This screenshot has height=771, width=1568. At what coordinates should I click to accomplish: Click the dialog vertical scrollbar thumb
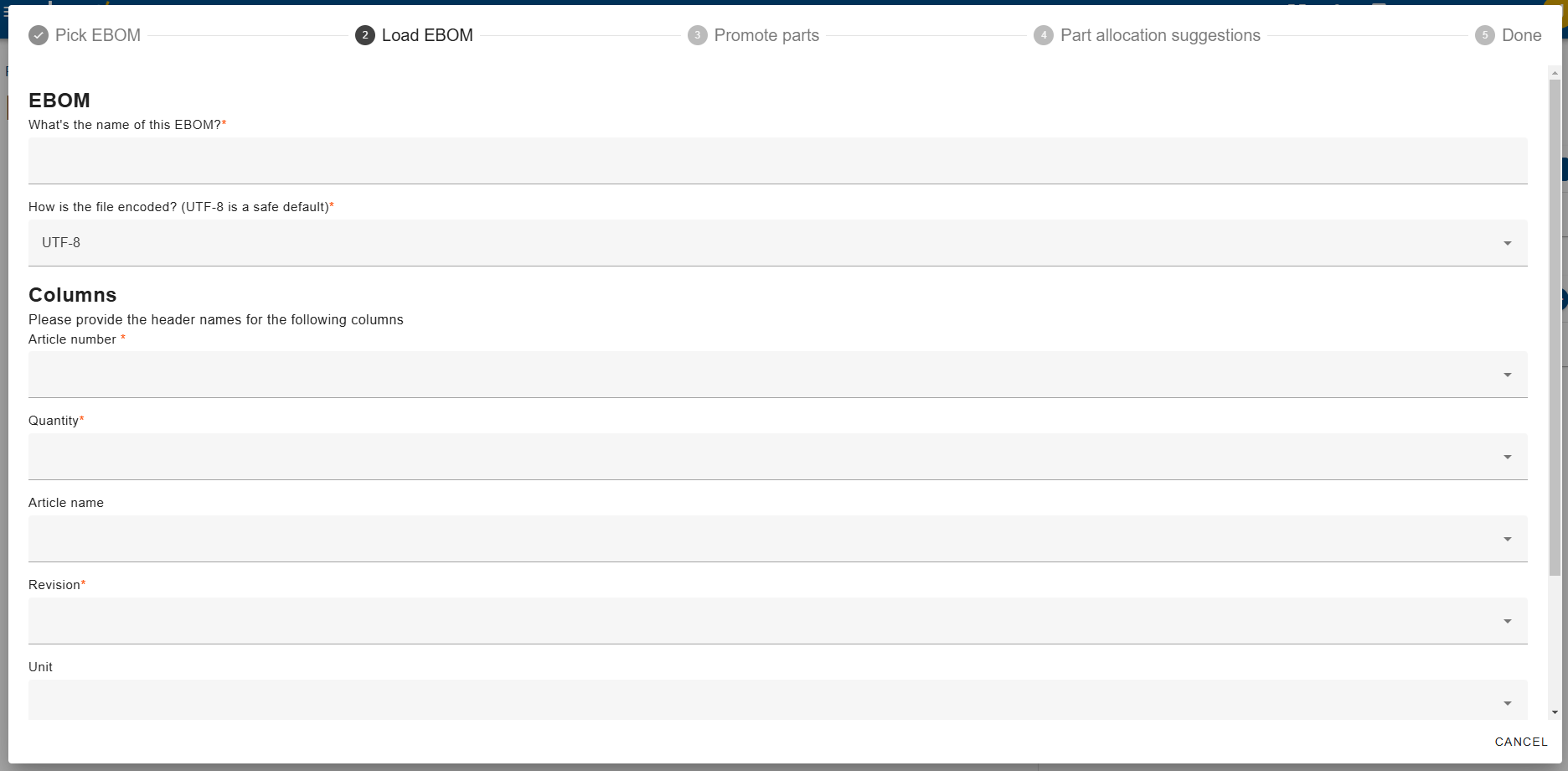pyautogui.click(x=1555, y=328)
